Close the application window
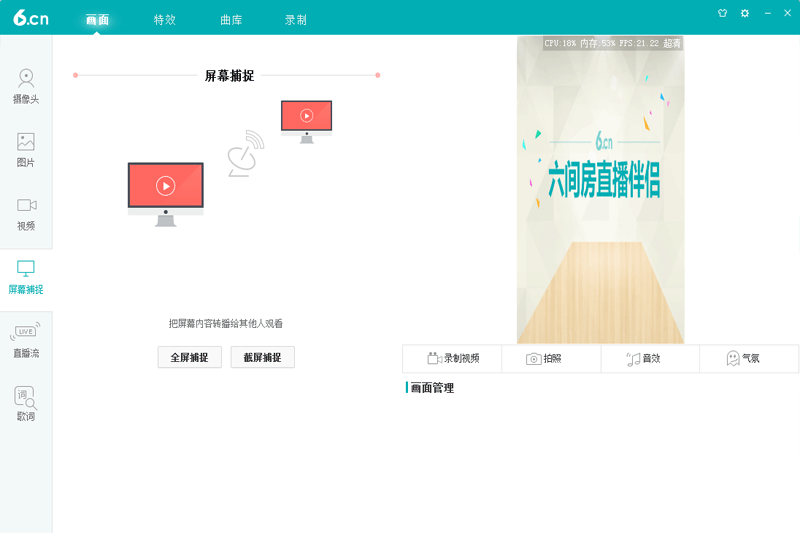The width and height of the screenshot is (800, 533). [787, 13]
